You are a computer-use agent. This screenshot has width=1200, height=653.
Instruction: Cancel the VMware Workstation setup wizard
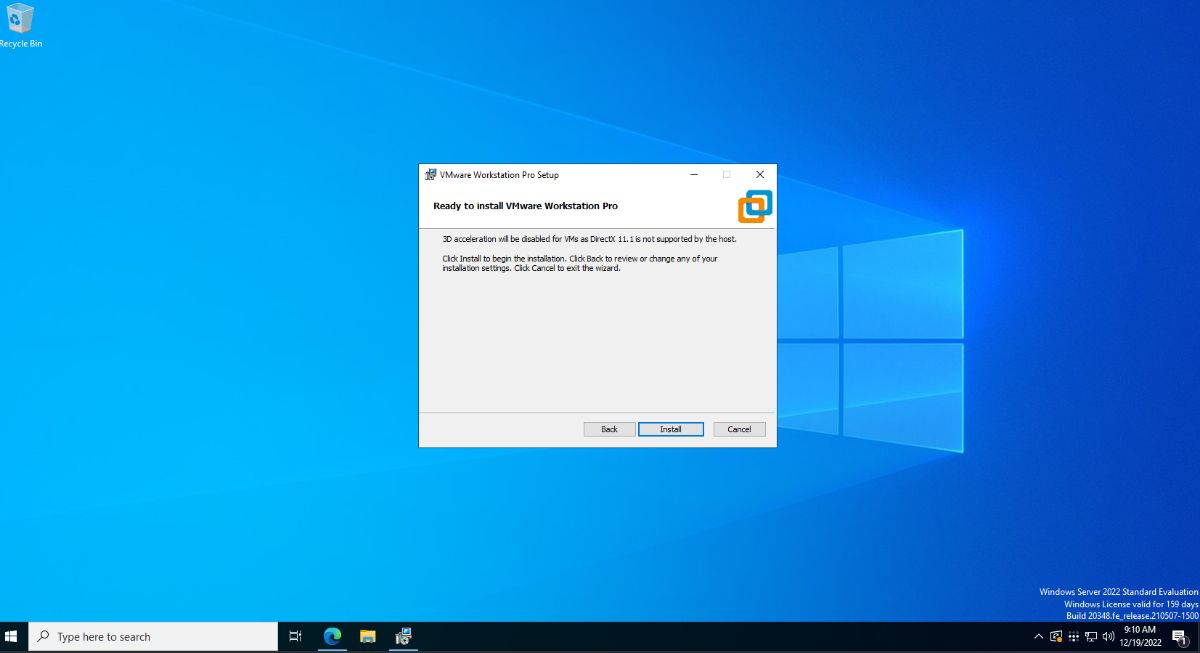pyautogui.click(x=739, y=429)
